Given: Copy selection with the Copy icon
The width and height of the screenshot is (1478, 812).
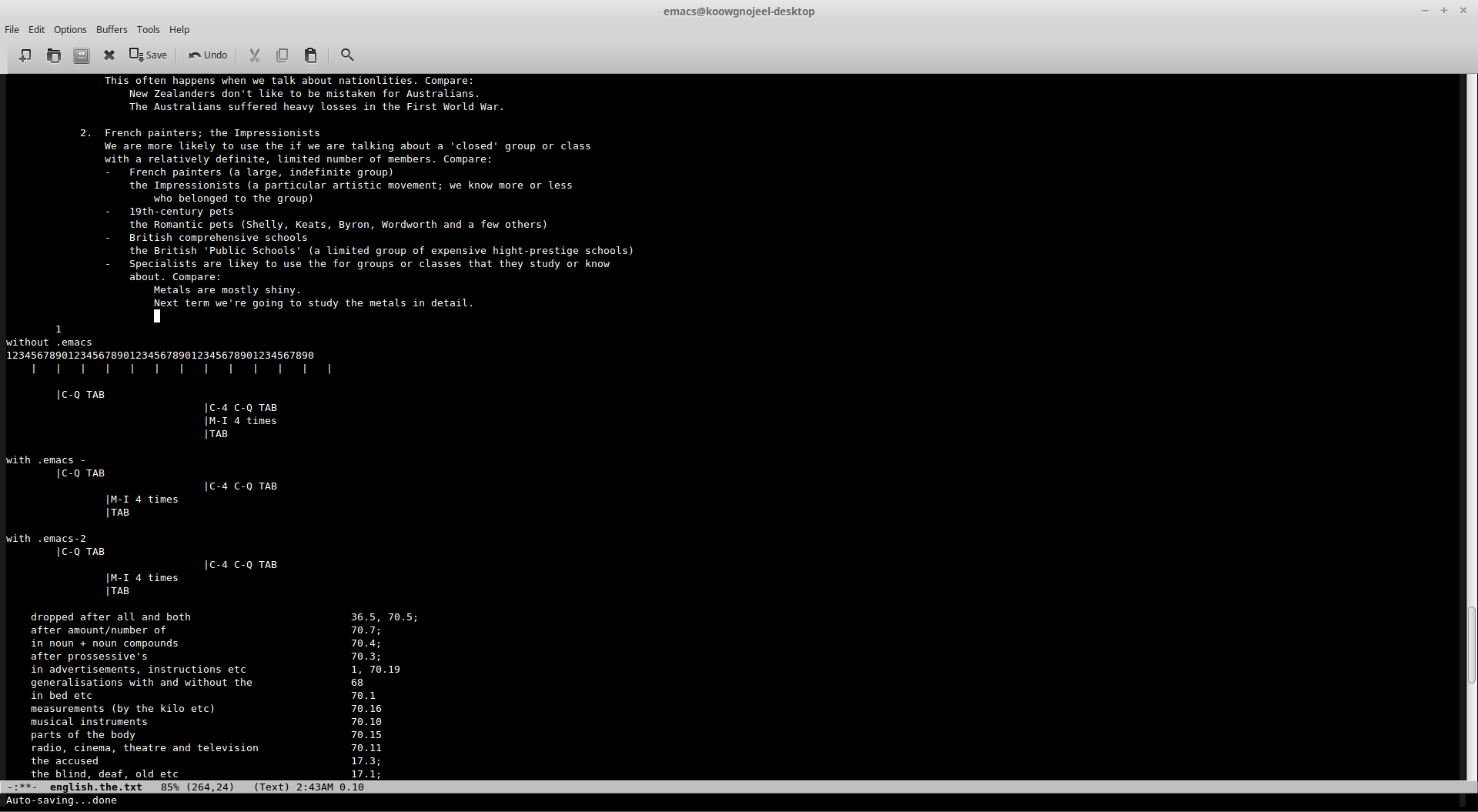Looking at the screenshot, I should pos(283,55).
